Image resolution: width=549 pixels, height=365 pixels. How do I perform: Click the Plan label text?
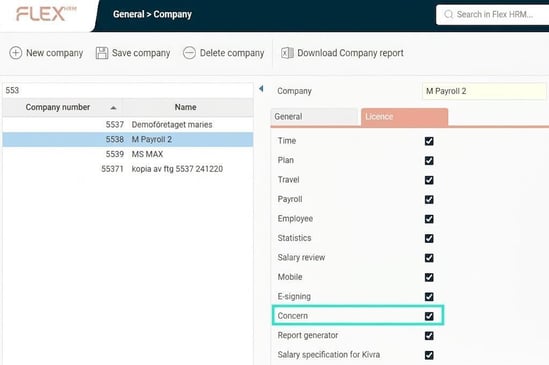click(286, 160)
